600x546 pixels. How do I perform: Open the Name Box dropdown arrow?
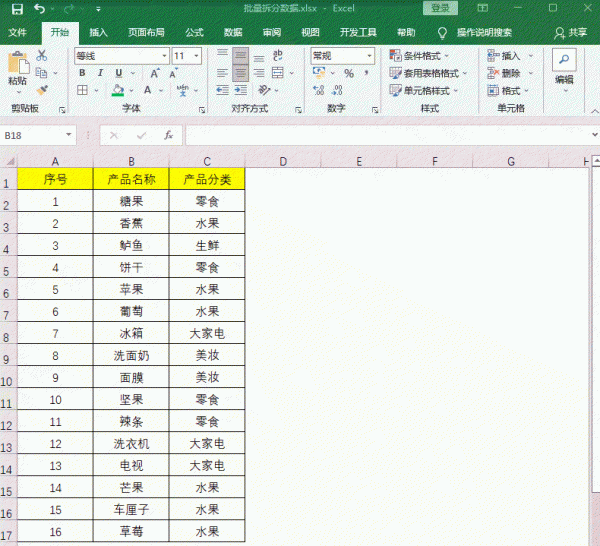[x=69, y=135]
